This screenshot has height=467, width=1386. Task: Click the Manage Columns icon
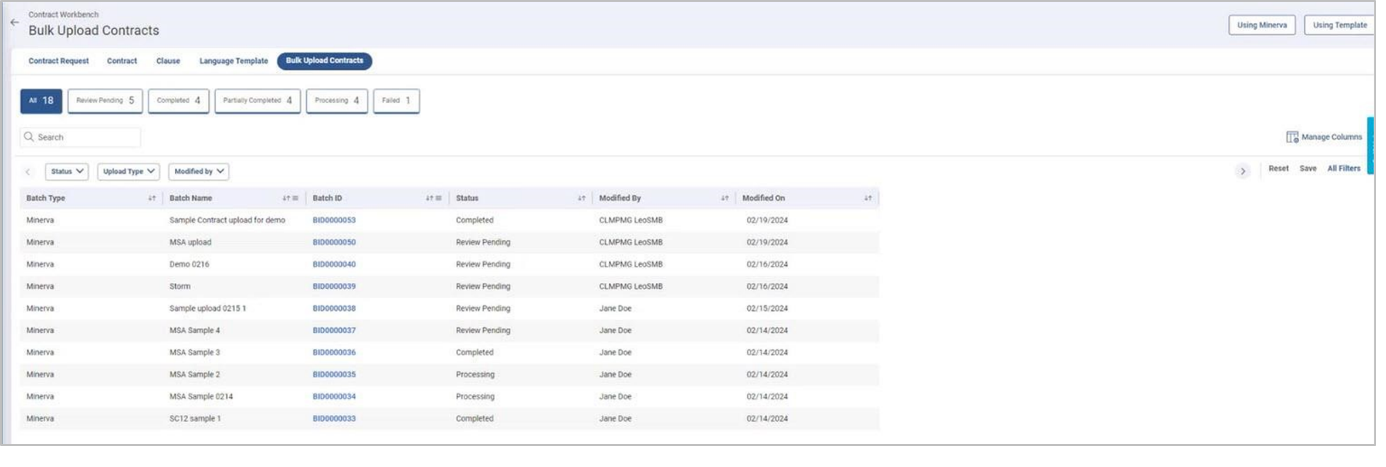click(1292, 137)
